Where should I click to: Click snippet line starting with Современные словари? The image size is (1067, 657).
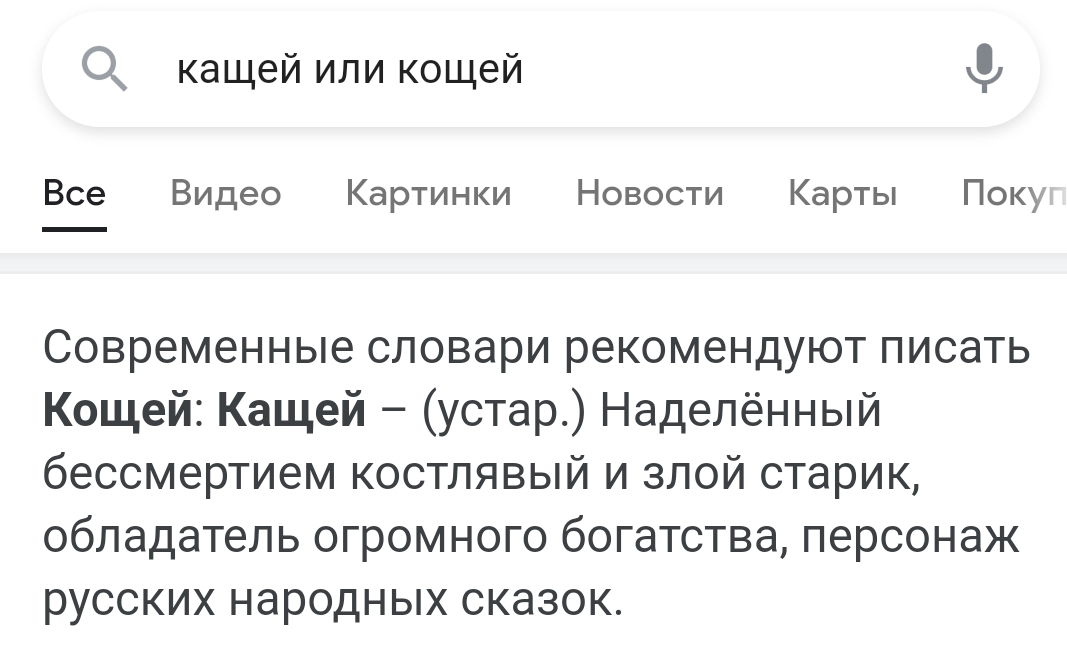pos(536,347)
